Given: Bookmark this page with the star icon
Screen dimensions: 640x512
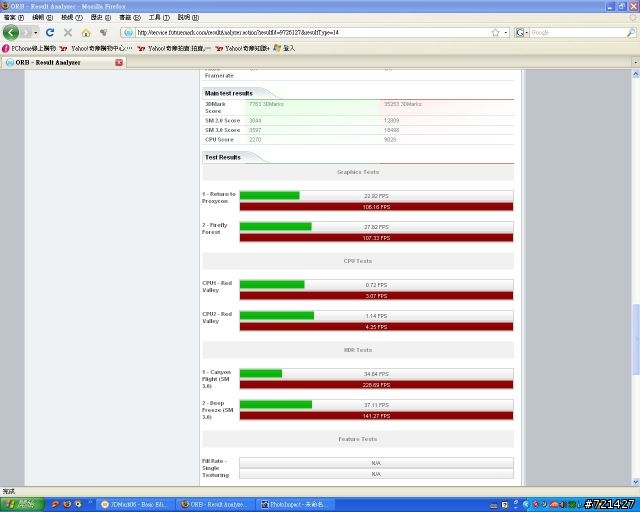Looking at the screenshot, I should [496, 32].
